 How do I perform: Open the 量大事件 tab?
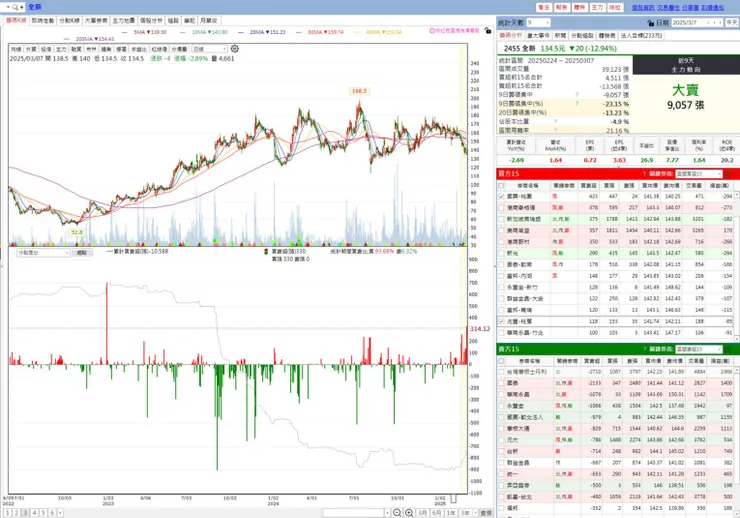pos(538,35)
